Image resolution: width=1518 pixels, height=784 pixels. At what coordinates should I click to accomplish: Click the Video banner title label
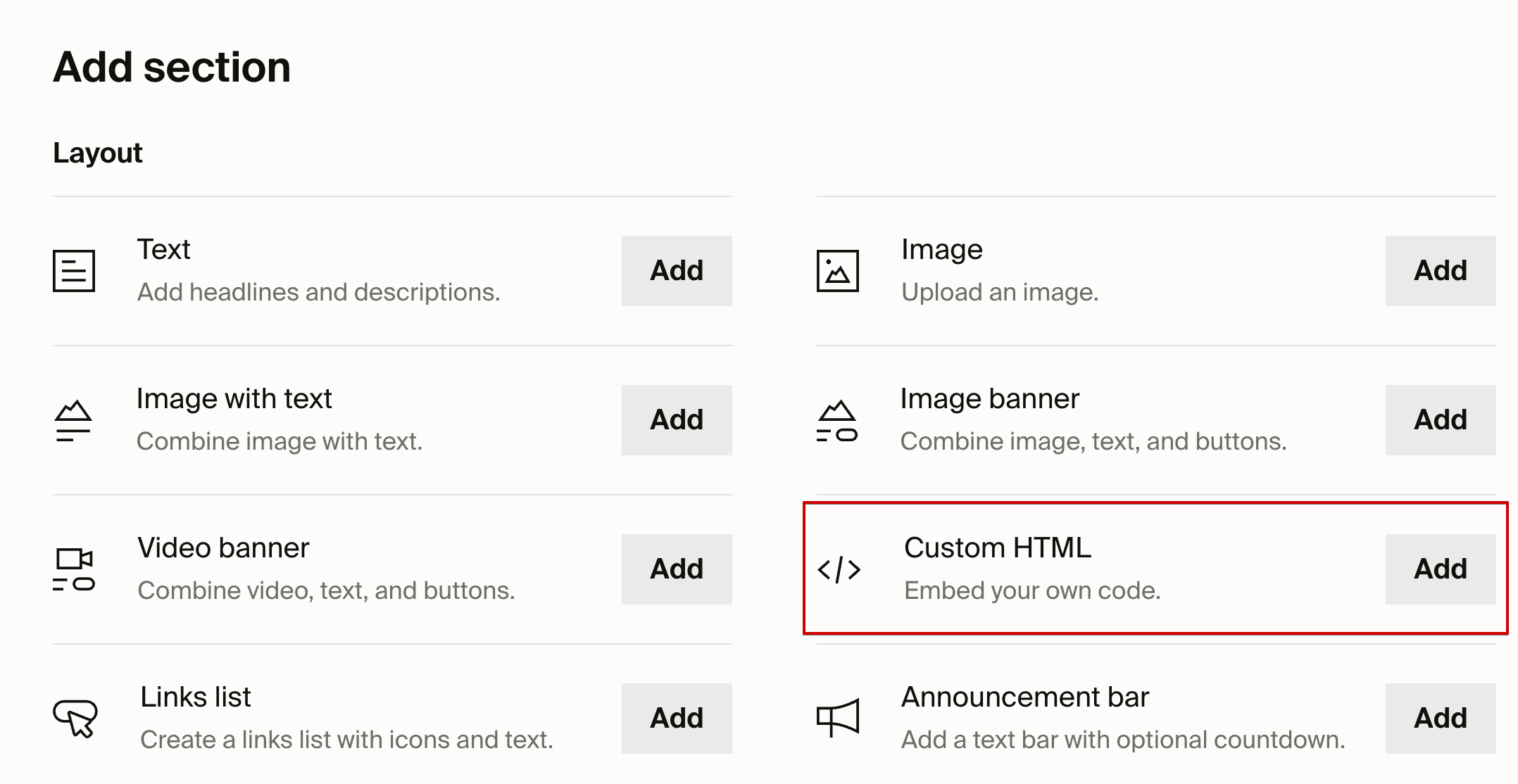click(223, 548)
